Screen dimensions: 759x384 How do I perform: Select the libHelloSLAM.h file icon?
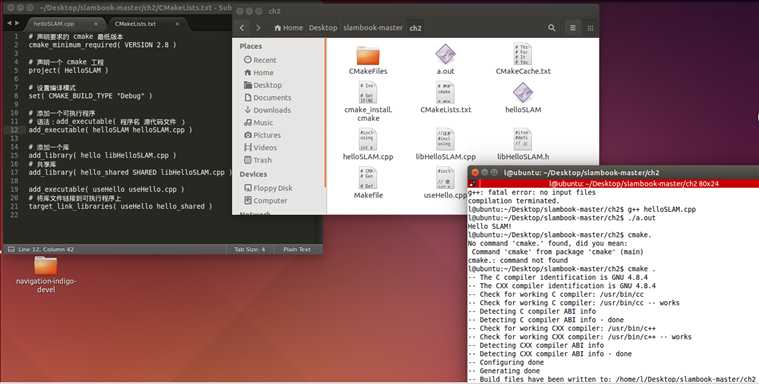(x=523, y=139)
